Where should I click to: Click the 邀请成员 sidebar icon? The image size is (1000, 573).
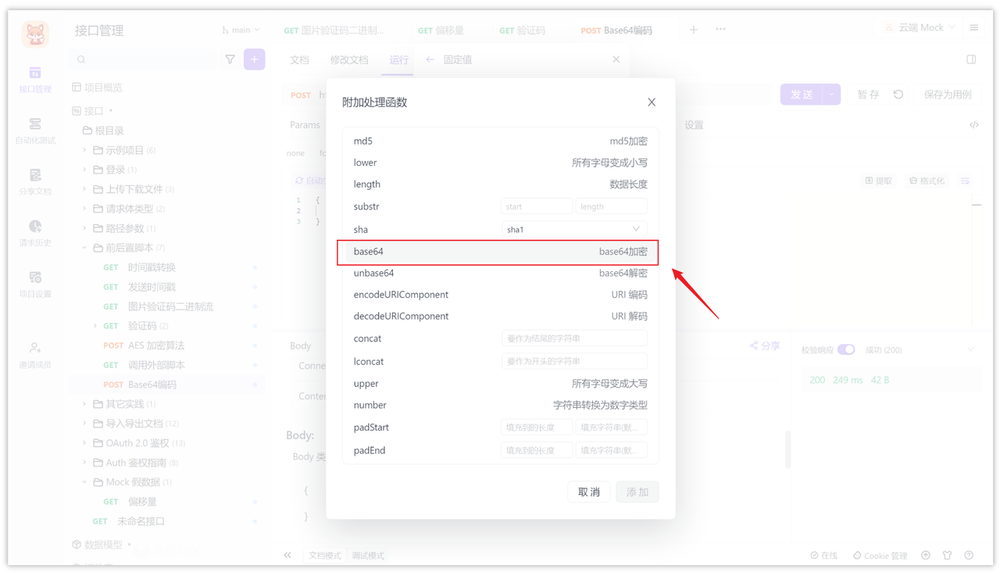35,355
